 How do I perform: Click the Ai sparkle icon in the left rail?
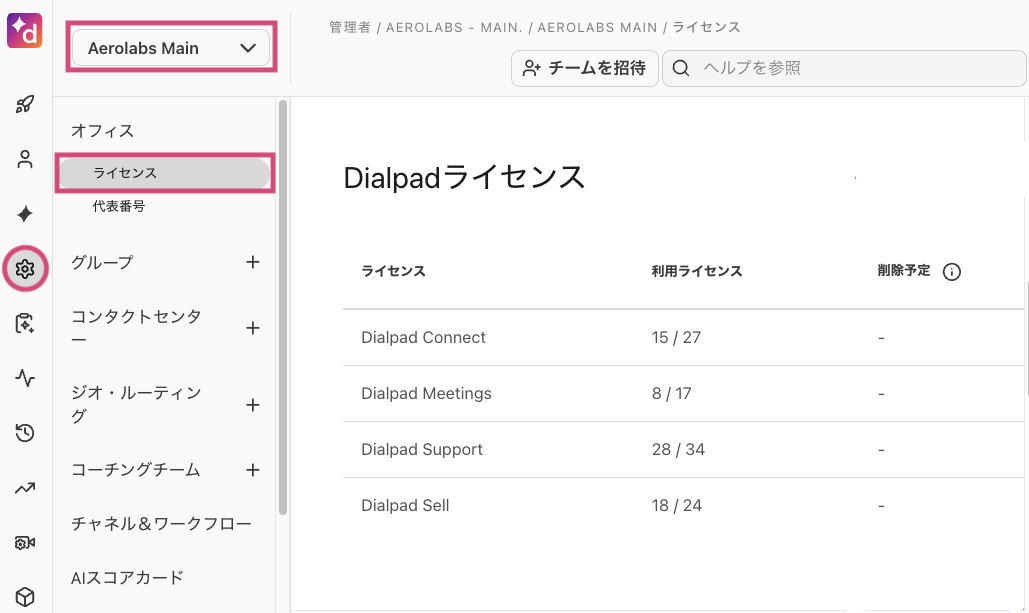(25, 213)
